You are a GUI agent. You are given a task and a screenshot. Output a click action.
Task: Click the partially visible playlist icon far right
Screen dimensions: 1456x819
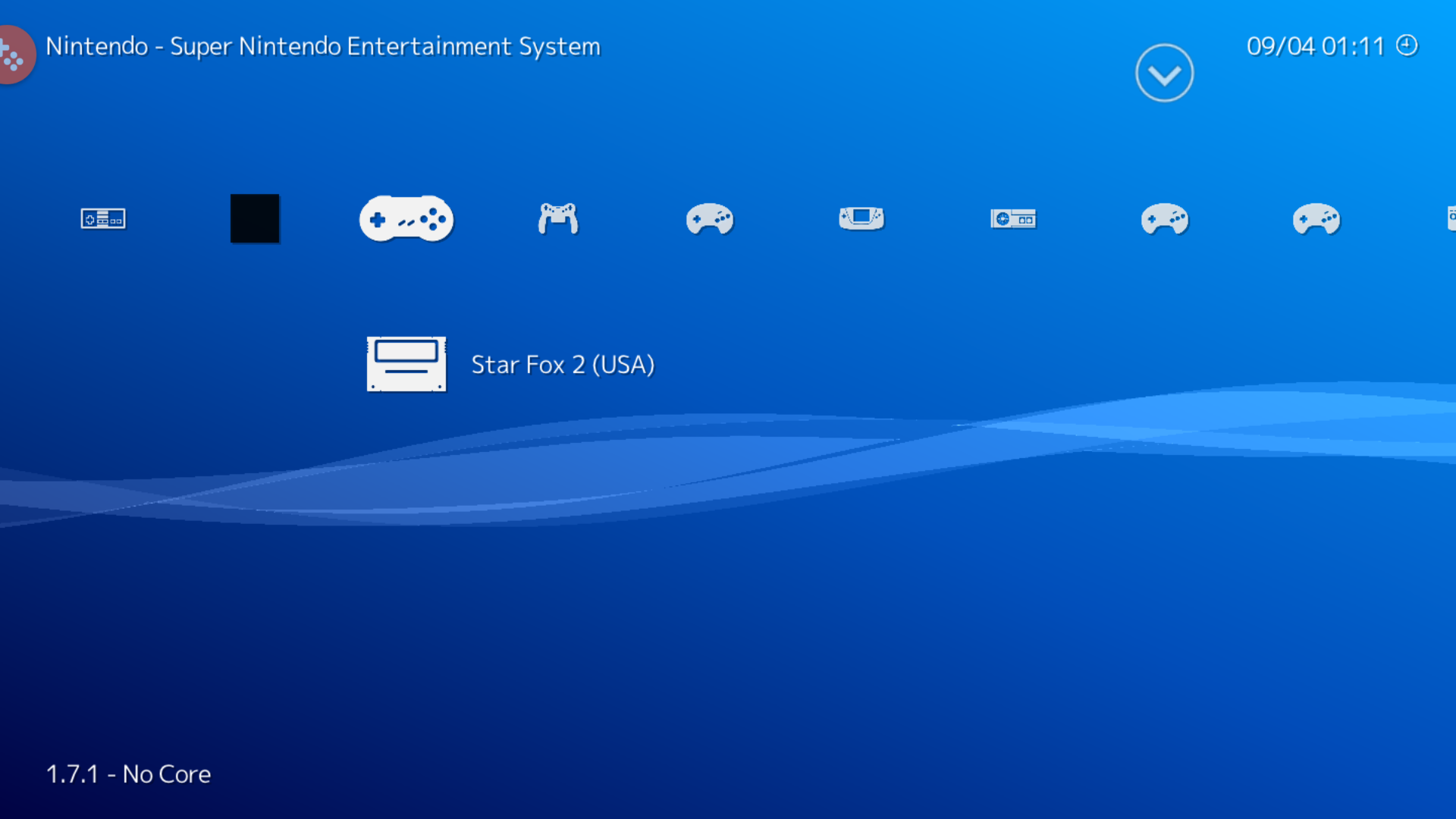pos(1450,218)
